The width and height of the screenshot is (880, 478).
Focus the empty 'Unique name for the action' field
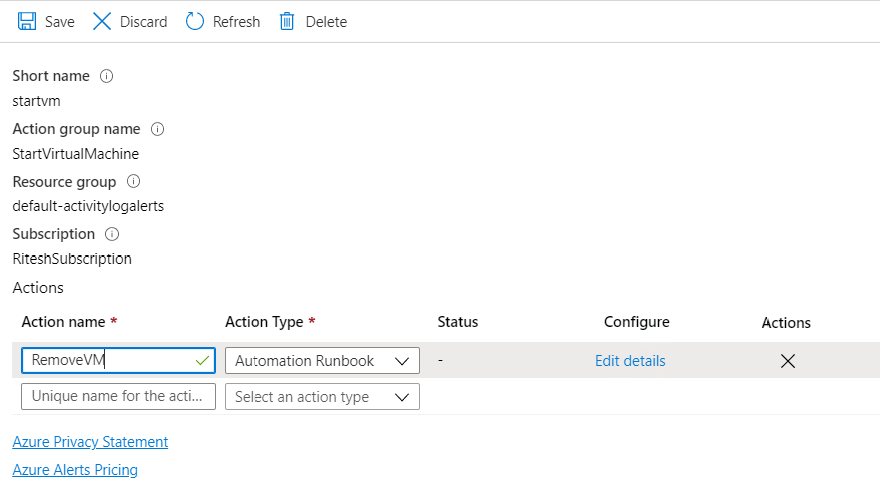118,397
